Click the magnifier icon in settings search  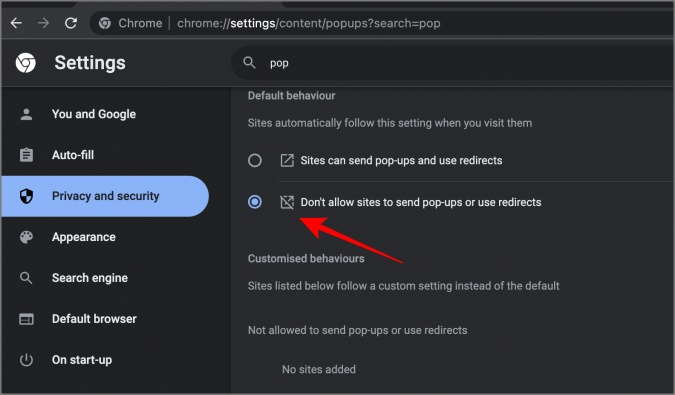click(x=249, y=63)
